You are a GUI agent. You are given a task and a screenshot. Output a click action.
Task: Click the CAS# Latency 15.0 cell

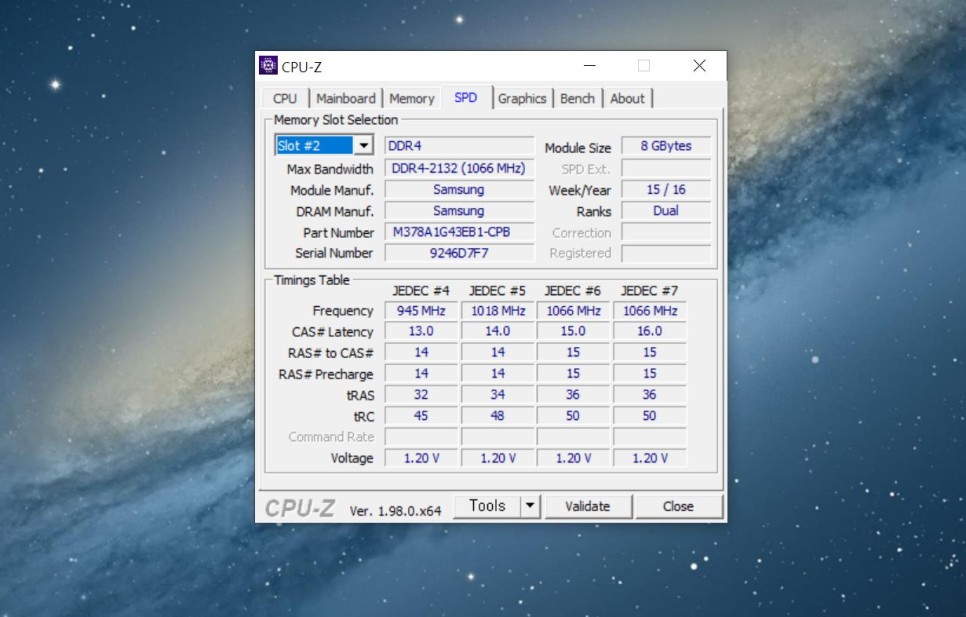(x=573, y=331)
